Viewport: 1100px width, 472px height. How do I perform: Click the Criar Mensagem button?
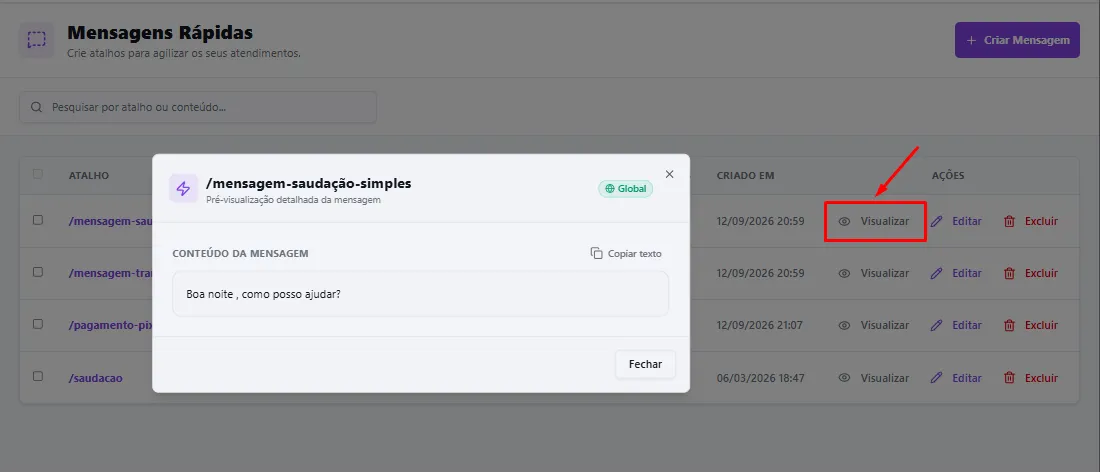coord(1017,40)
